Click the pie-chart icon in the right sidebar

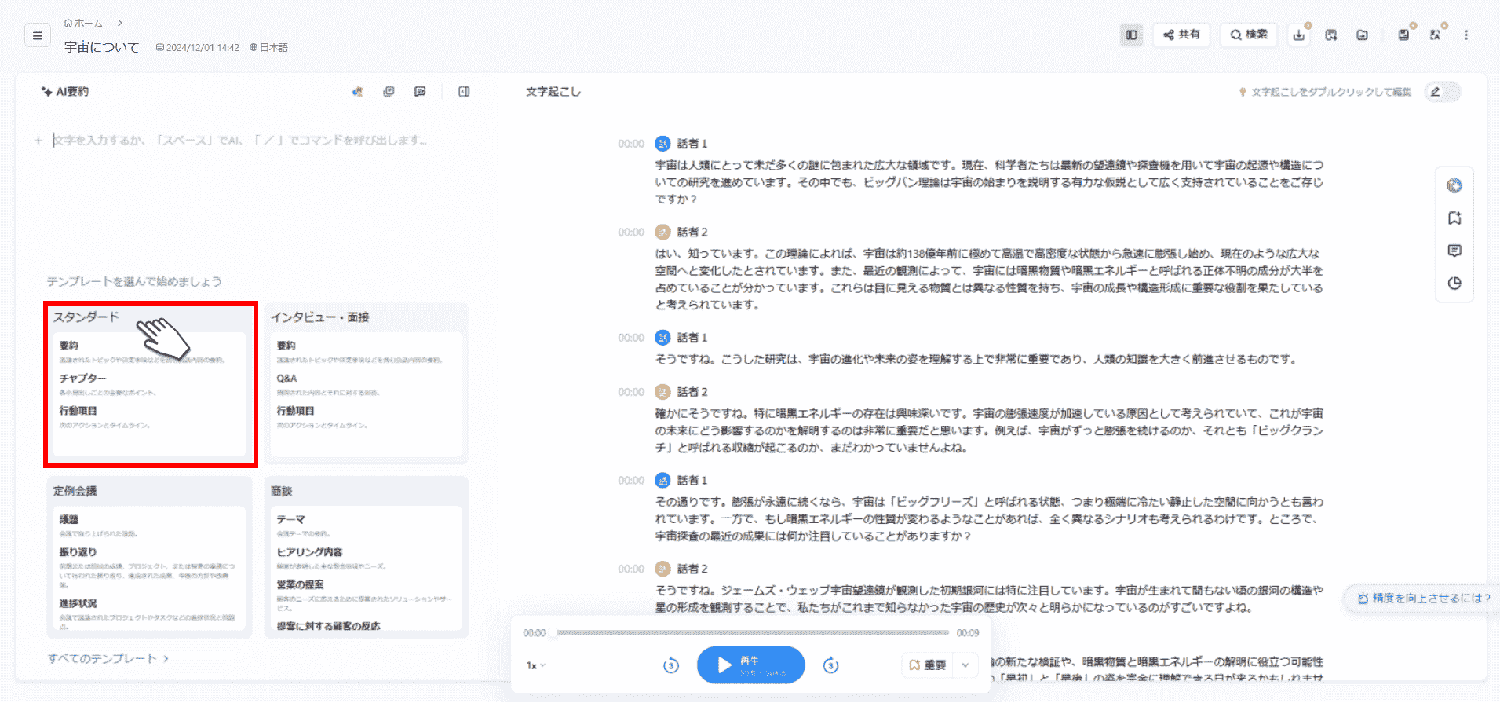tap(1454, 283)
